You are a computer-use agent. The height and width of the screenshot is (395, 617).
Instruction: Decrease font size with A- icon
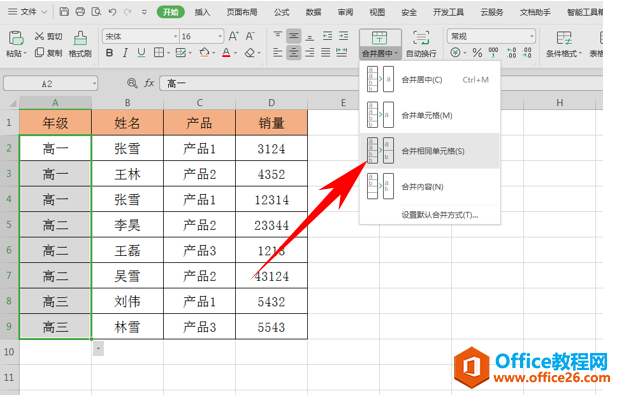pyautogui.click(x=250, y=37)
